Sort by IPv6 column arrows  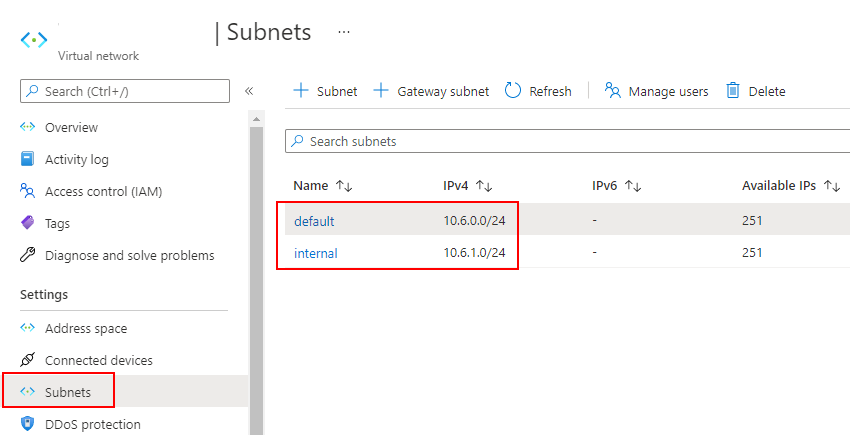click(x=633, y=186)
